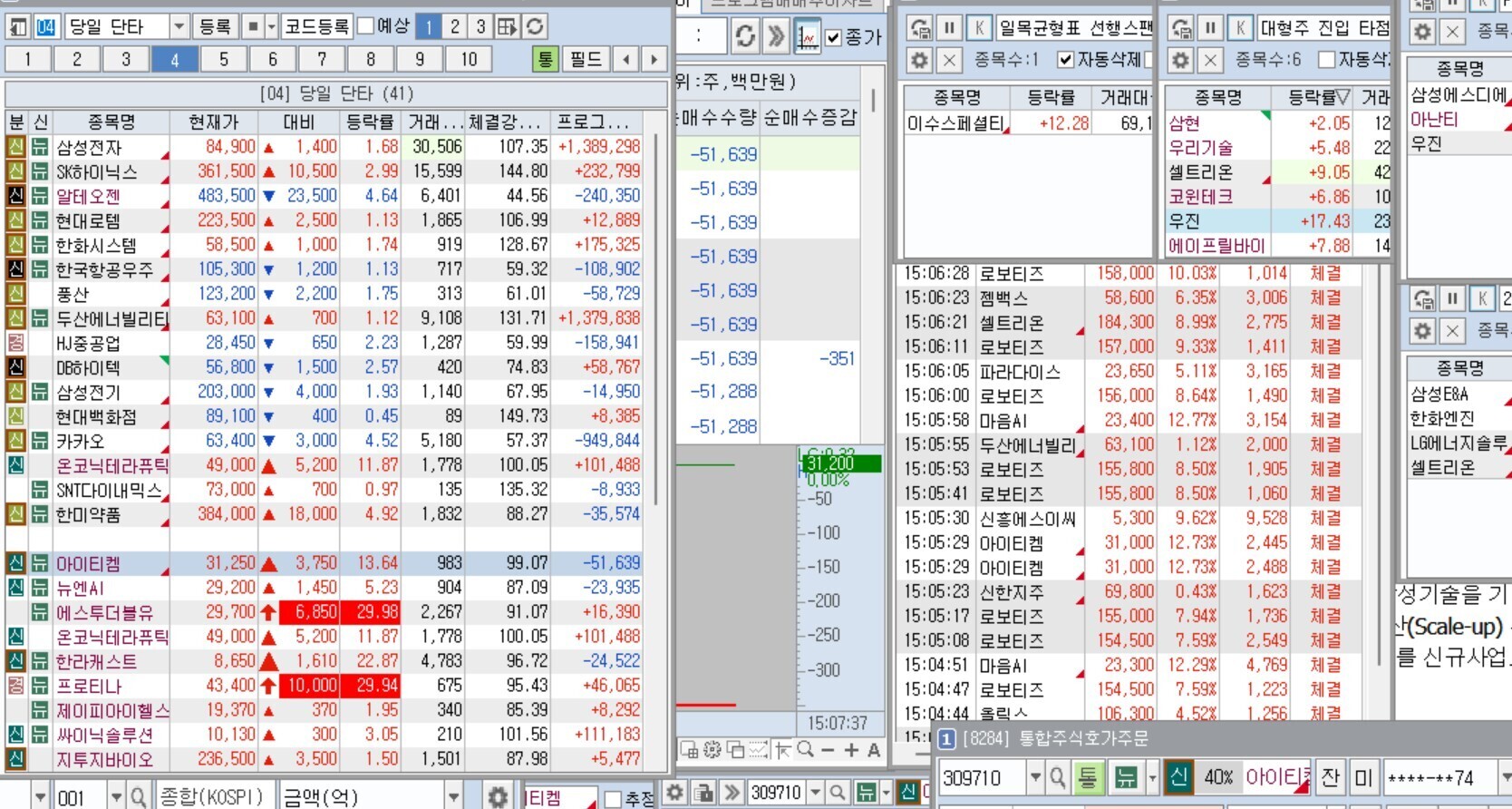
Task: Click the X icon beside 종목수:1
Action: tap(949, 60)
